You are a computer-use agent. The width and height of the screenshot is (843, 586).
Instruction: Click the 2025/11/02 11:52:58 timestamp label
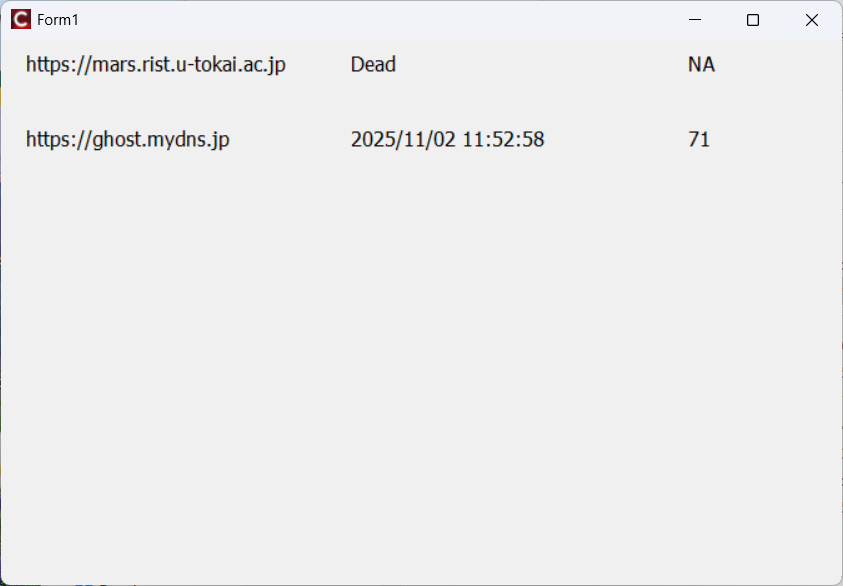[x=447, y=139]
